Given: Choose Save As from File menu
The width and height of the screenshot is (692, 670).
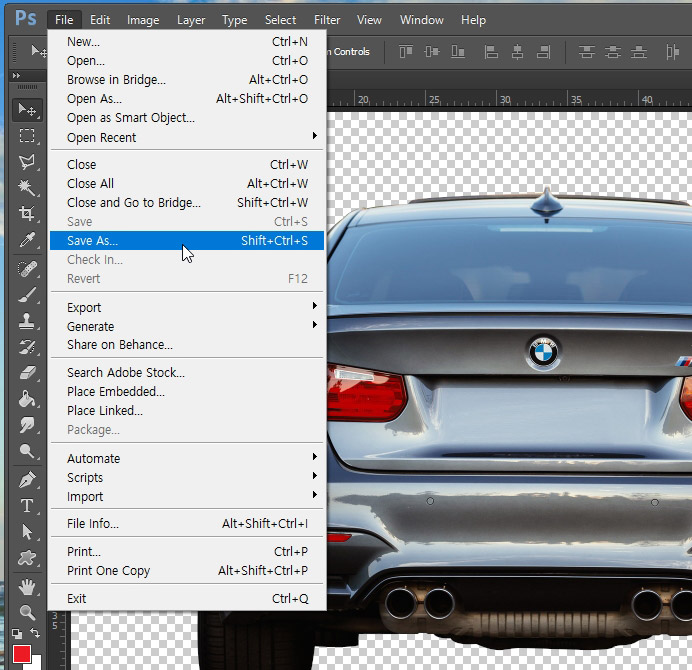Looking at the screenshot, I should click(187, 241).
